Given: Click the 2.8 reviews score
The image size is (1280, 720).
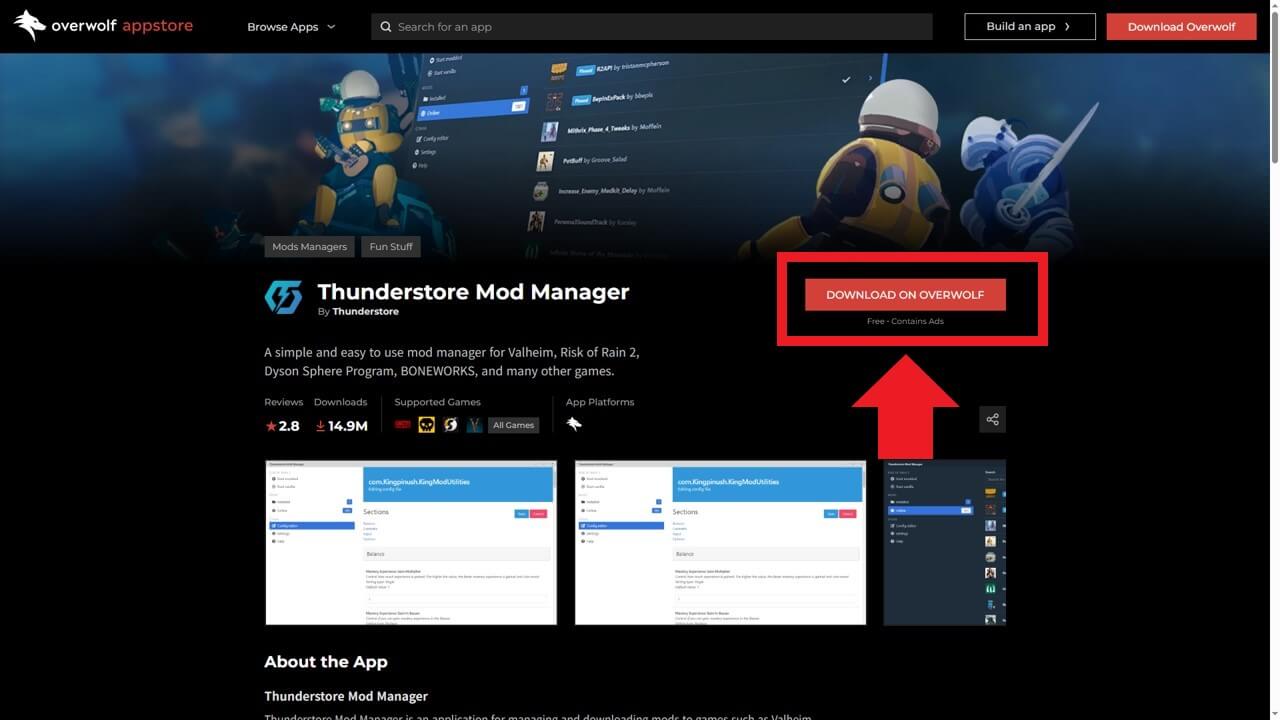Looking at the screenshot, I should 289,426.
